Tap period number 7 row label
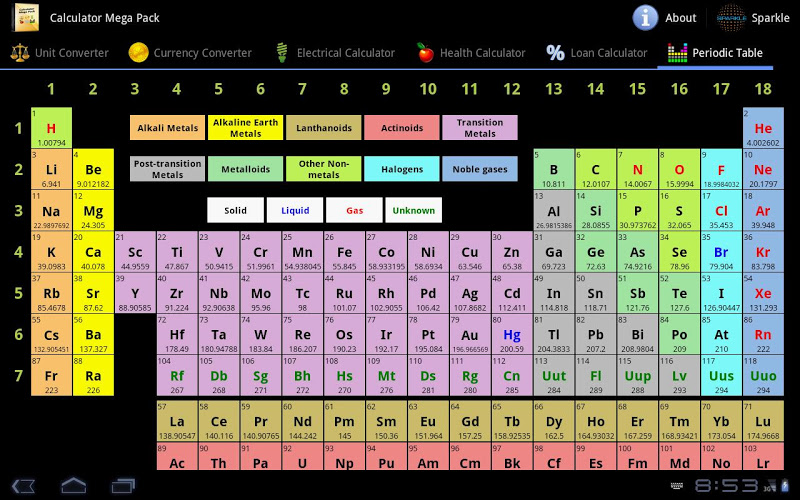Screen dimensions: 800x500 coord(18,376)
